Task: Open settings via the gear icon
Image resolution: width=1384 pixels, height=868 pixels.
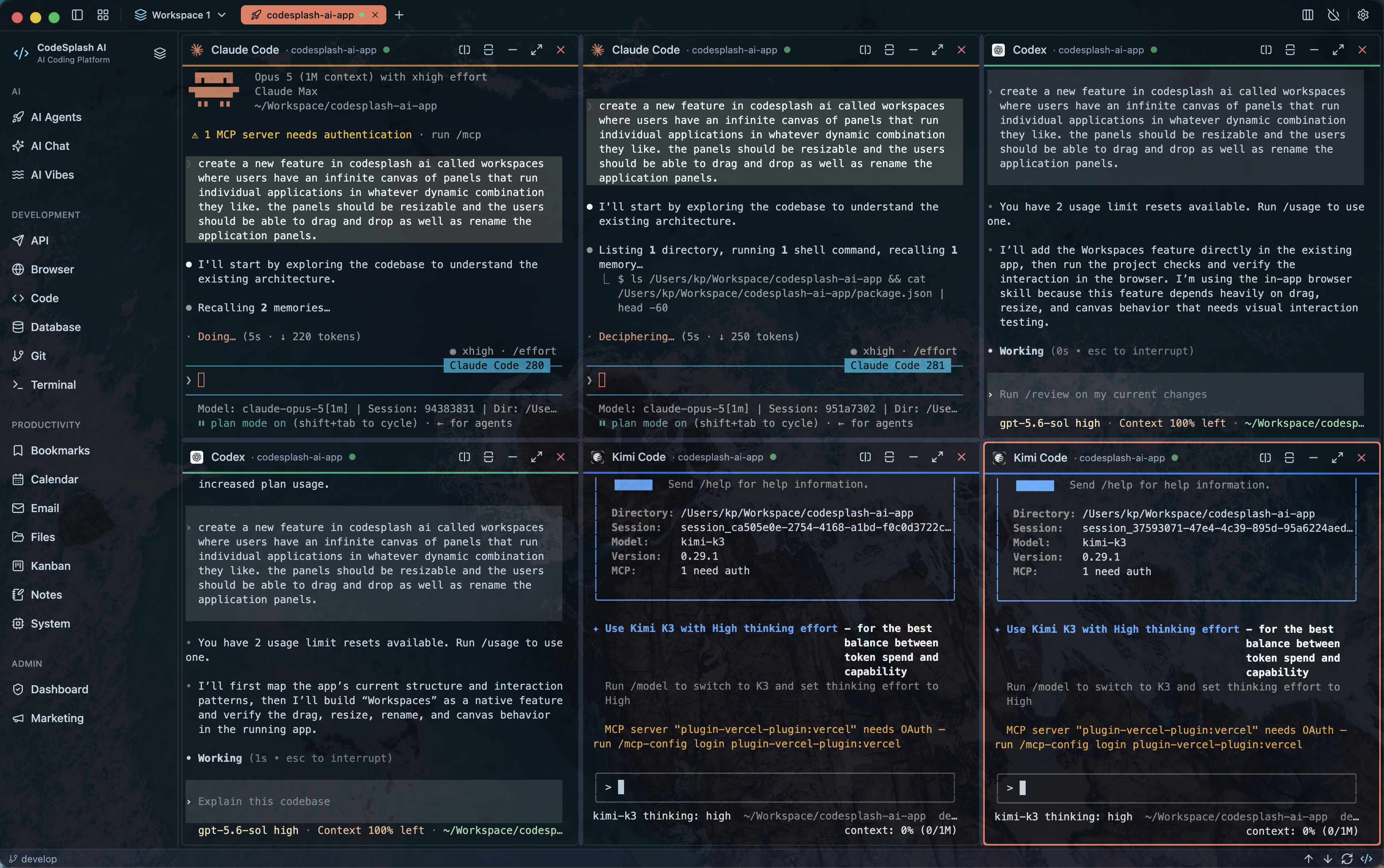Action: pos(1363,15)
